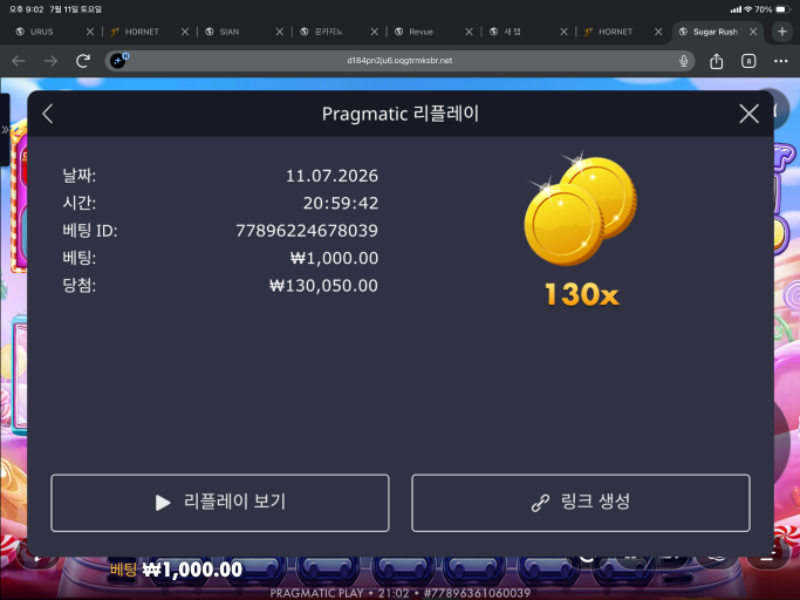Close the Pragmatic replay dialog

748,114
